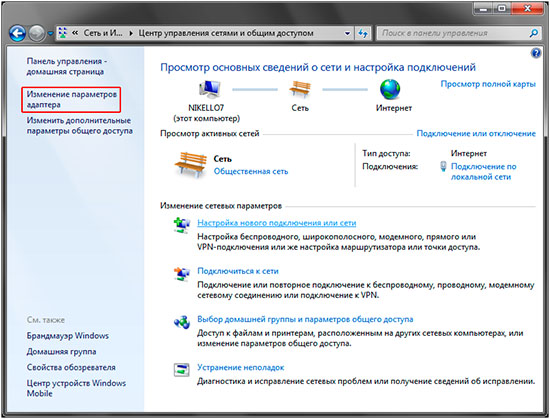Image resolution: width=550 pixels, height=419 pixels.
Task: Expand the address bar history dropdown
Action: [347, 33]
